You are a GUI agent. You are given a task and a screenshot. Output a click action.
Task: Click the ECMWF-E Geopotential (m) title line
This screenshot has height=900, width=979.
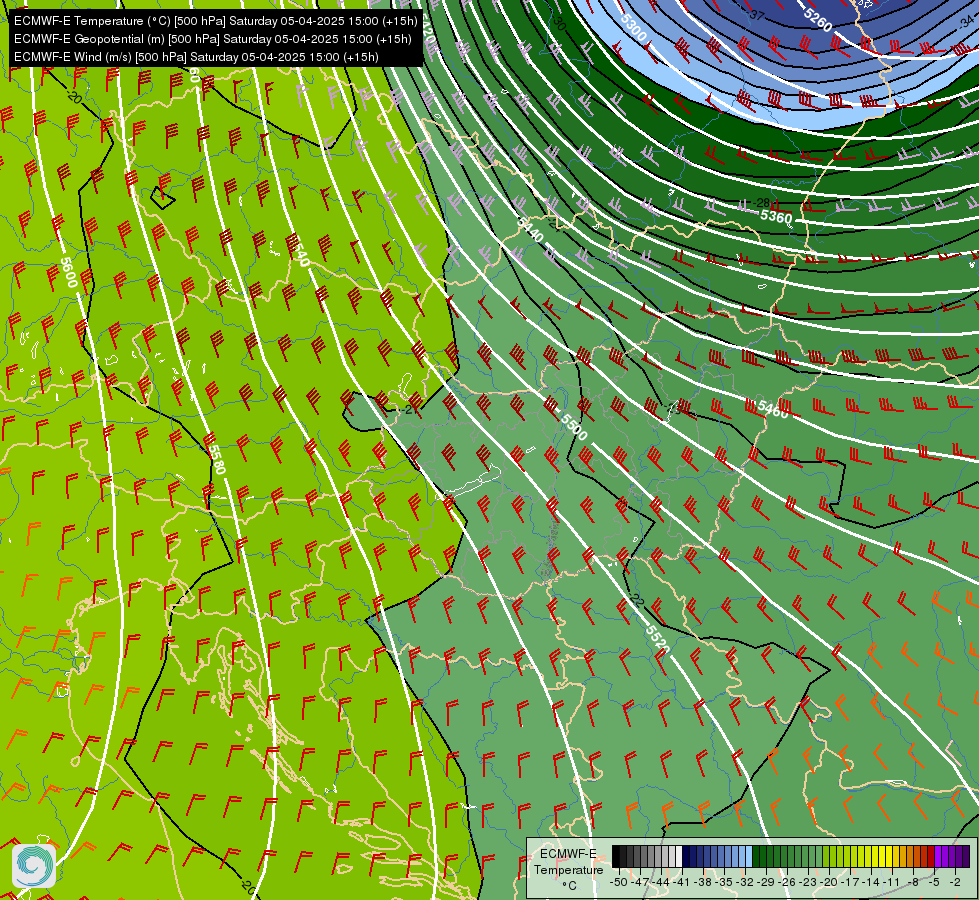point(213,39)
